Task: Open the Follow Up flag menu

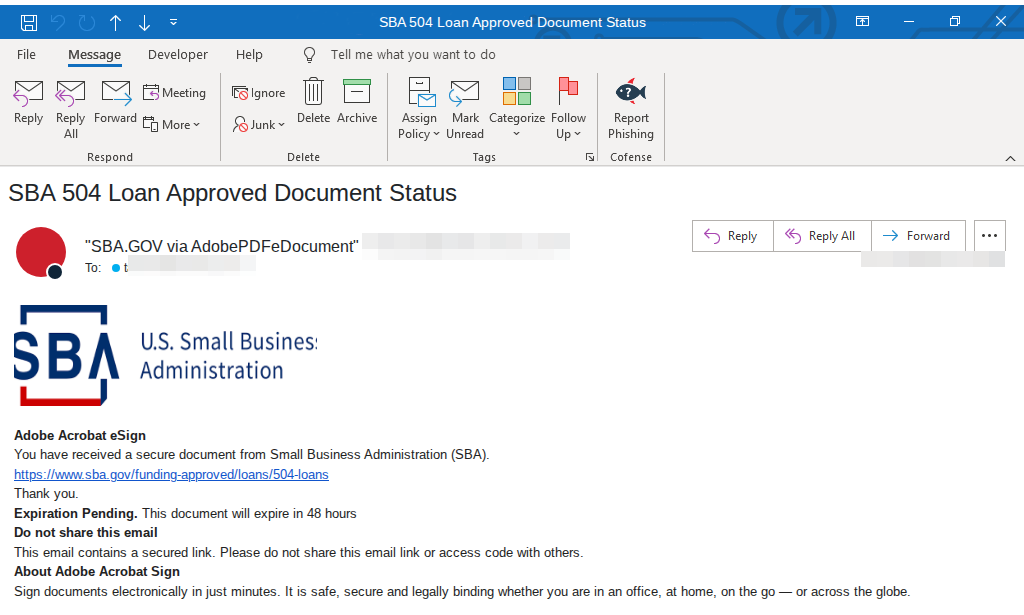Action: click(568, 109)
